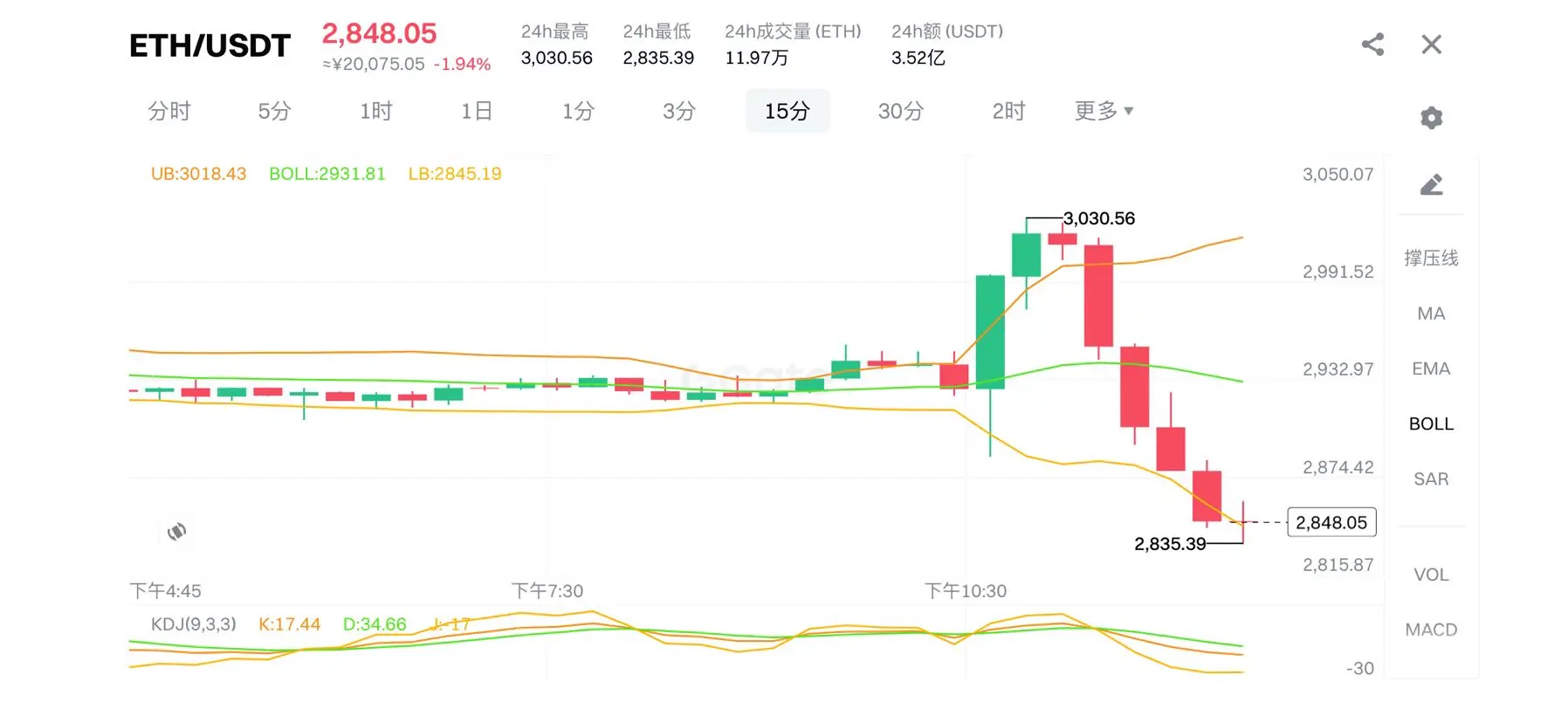
Task: Click the 3,030.56 high marker on chart
Action: coord(1099,218)
